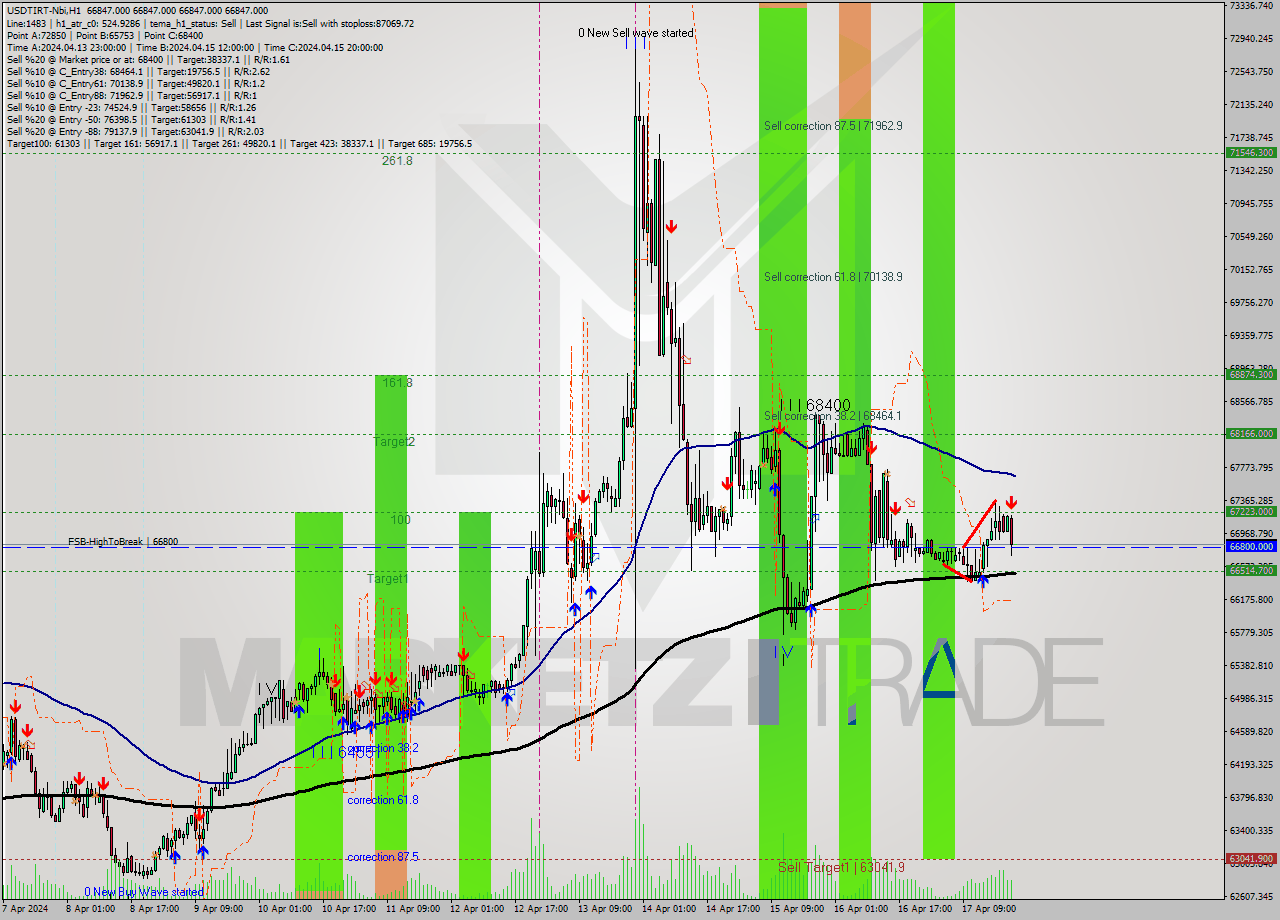Click the green 68166.000 price tag
The width and height of the screenshot is (1280, 920).
point(1250,434)
